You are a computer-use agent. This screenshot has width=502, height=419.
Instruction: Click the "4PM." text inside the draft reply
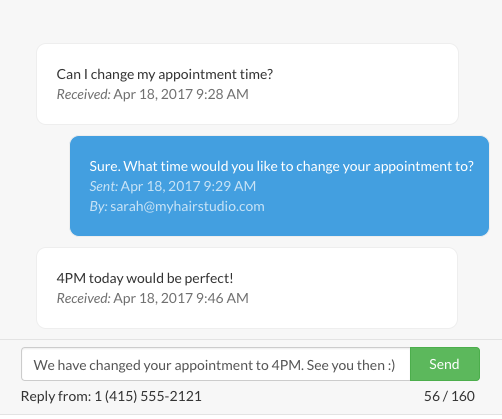tap(288, 365)
